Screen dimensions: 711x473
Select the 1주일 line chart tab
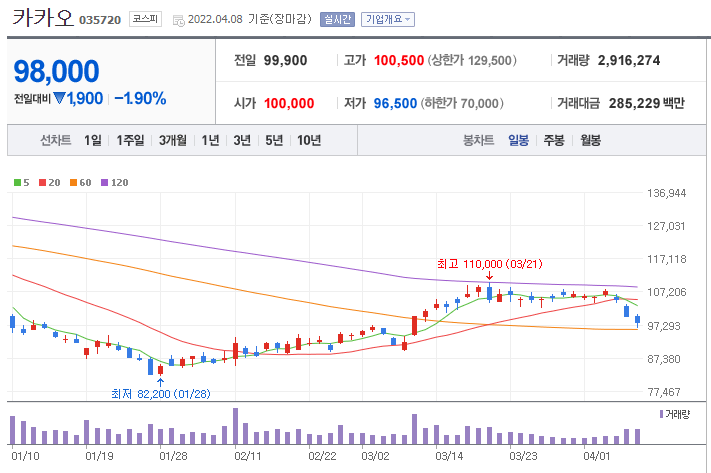point(130,141)
